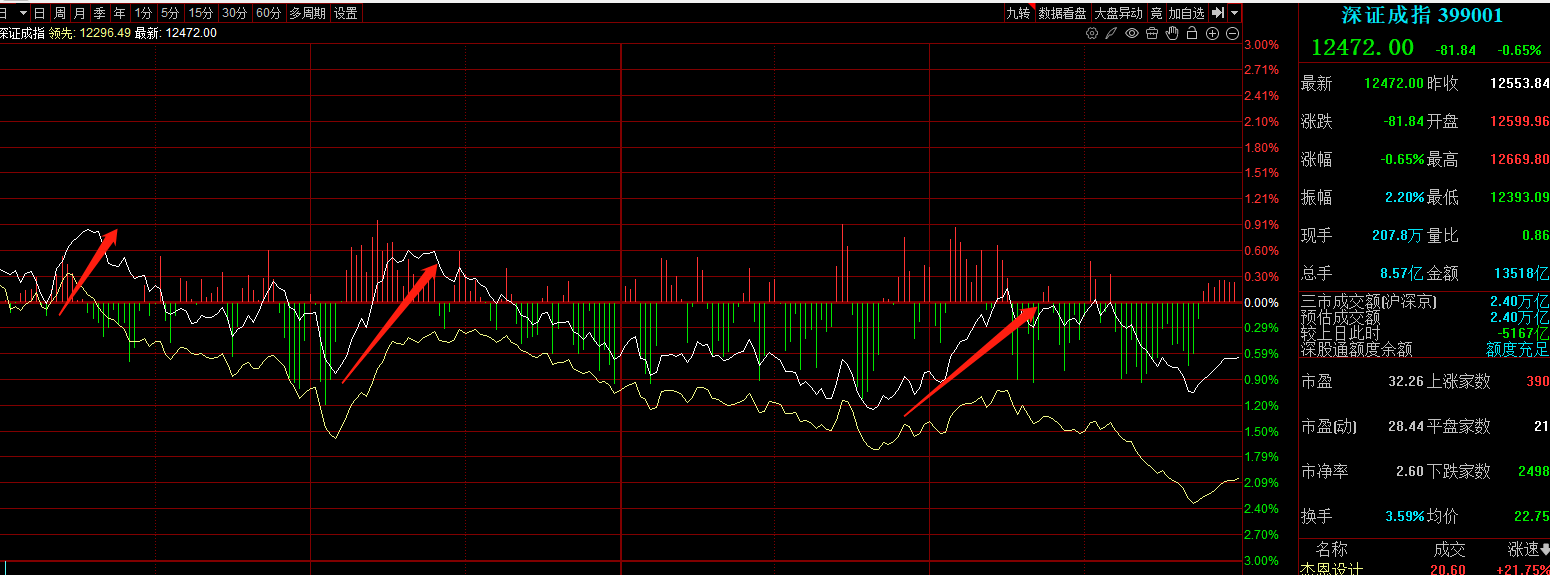Click the 总手 8.57亿 value
Viewport: 1550px width, 575px height.
(x=1401, y=273)
